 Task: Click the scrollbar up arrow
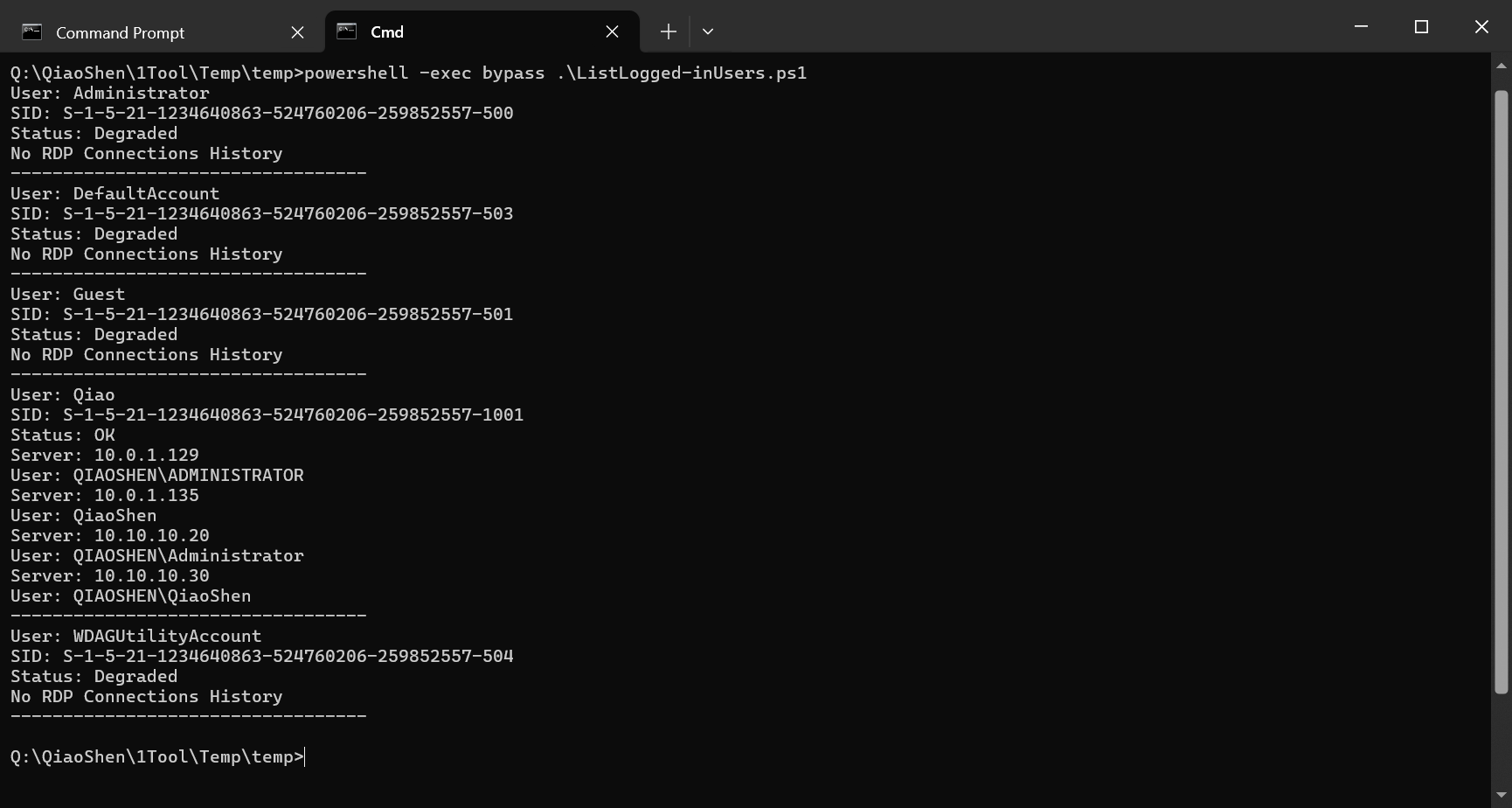1502,66
